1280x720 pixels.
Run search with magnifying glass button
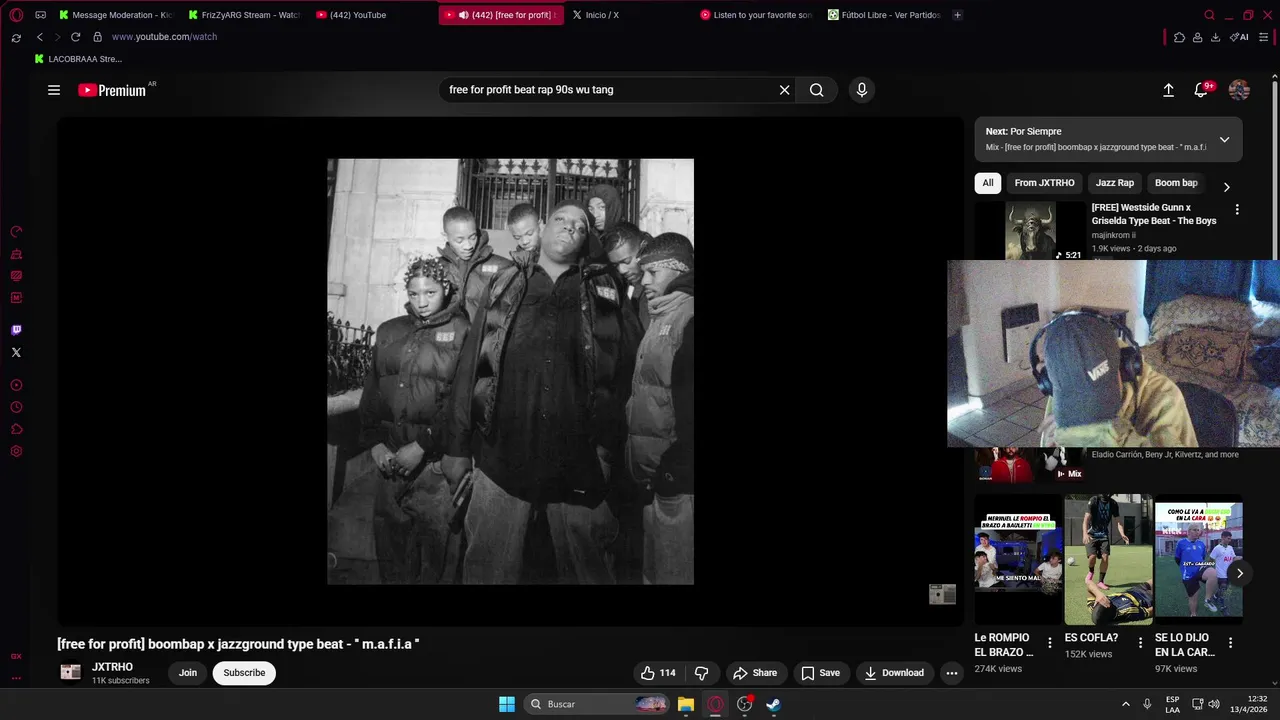(817, 90)
